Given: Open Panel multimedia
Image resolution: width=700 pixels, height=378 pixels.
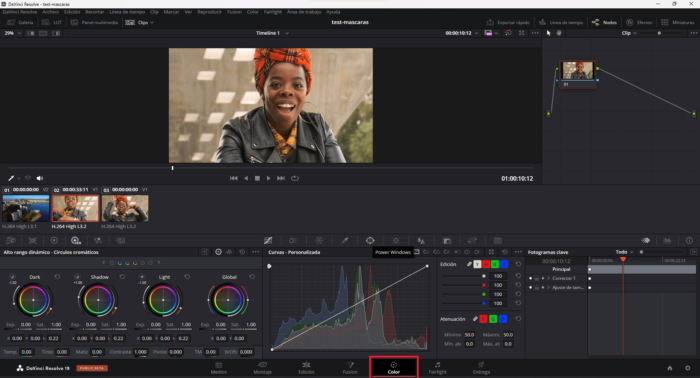Looking at the screenshot, I should (94, 22).
